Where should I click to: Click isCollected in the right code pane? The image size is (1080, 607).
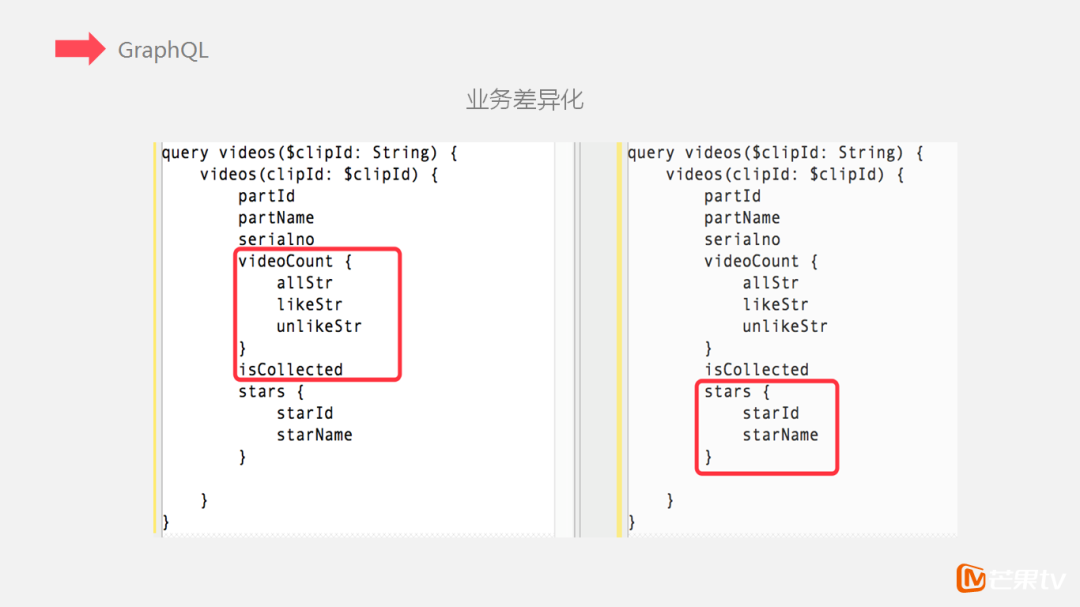pyautogui.click(x=756, y=370)
